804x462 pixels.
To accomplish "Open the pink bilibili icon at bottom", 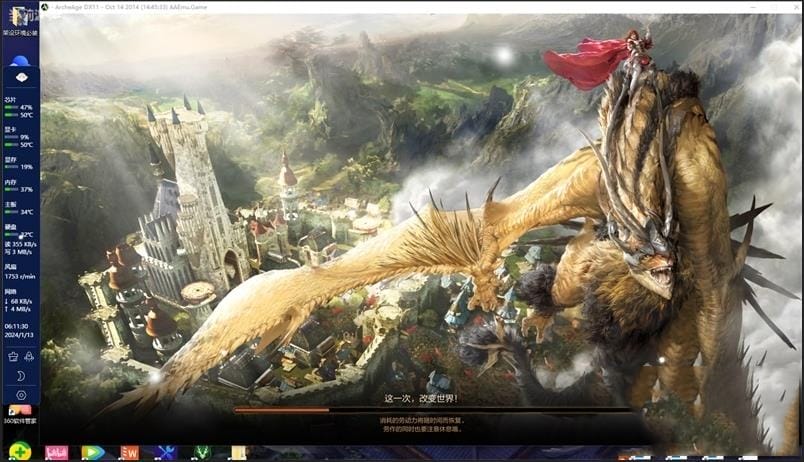I will 57,453.
